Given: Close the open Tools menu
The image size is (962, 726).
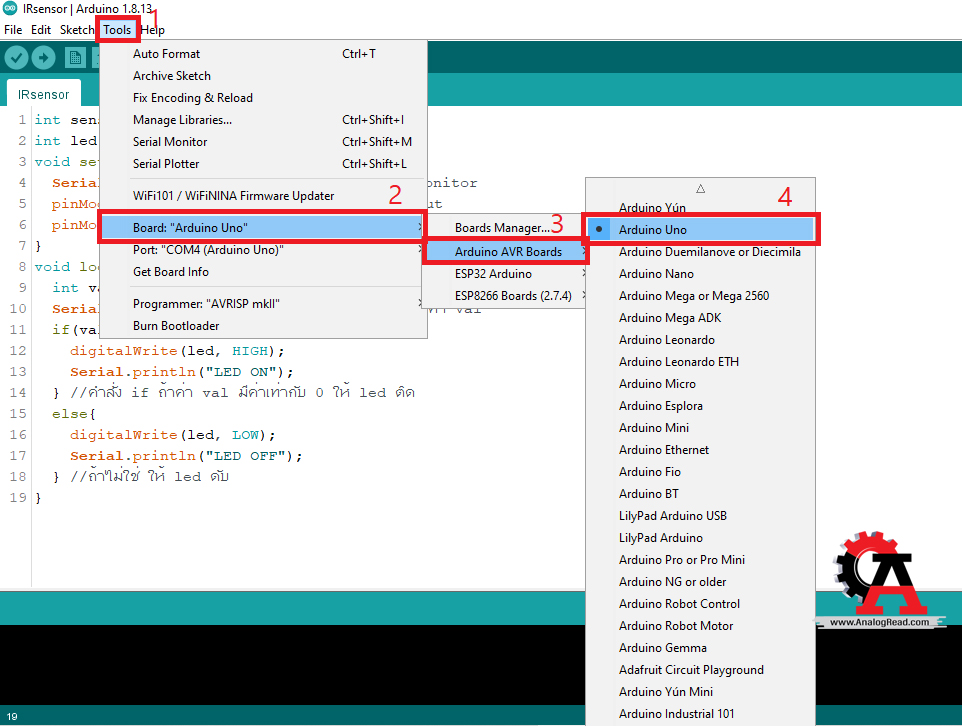Looking at the screenshot, I should click(x=117, y=29).
